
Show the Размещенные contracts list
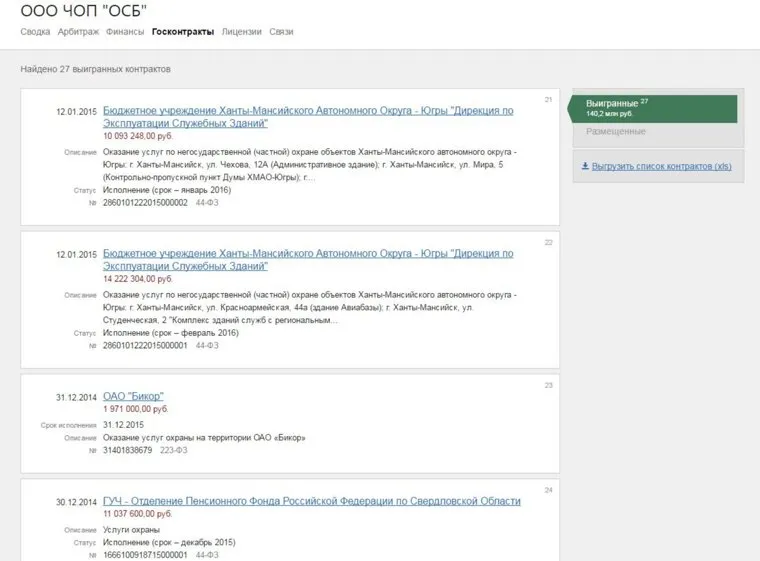(615, 132)
